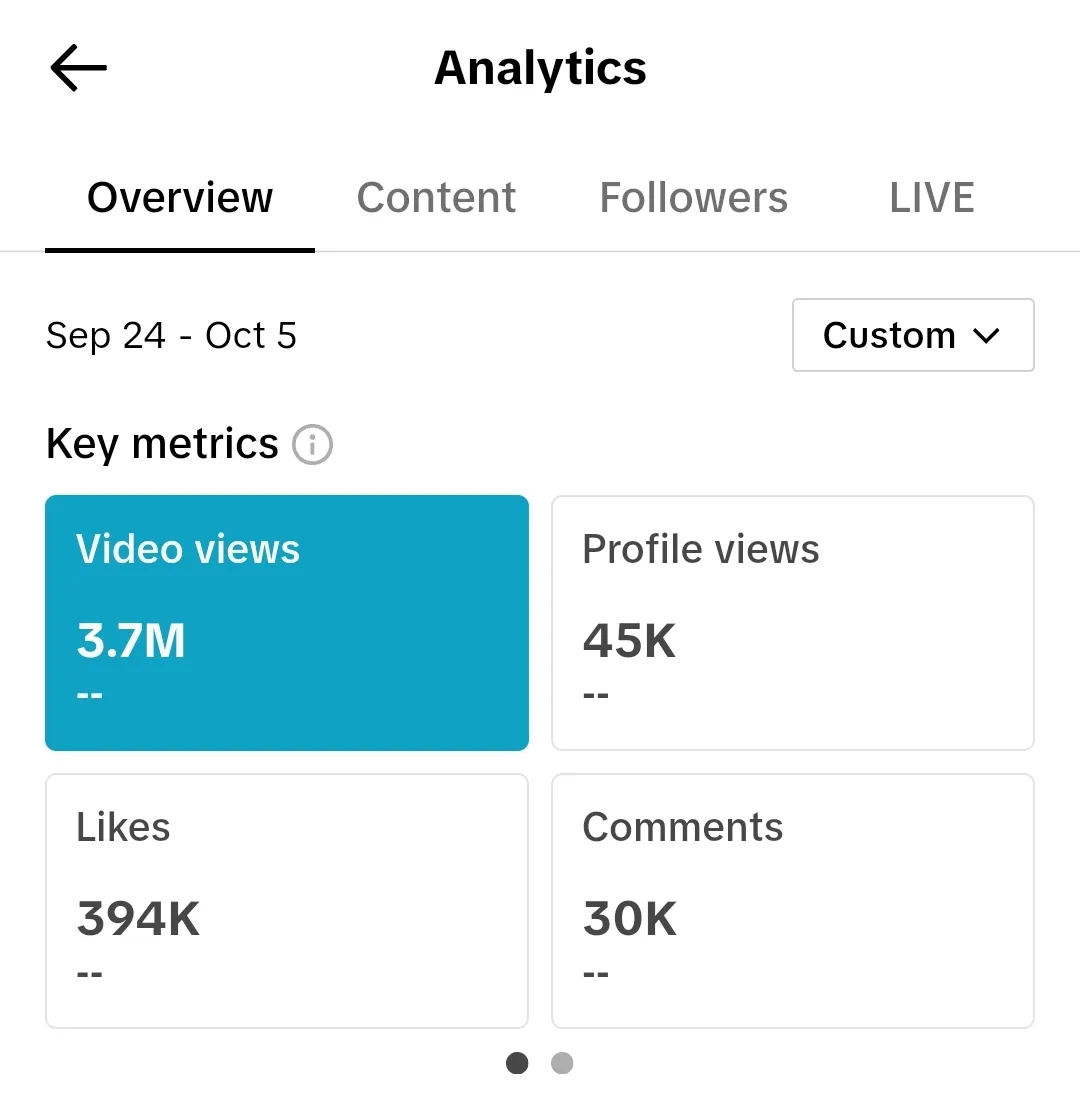
Task: Tap the Key metrics heading text
Action: pos(162,444)
